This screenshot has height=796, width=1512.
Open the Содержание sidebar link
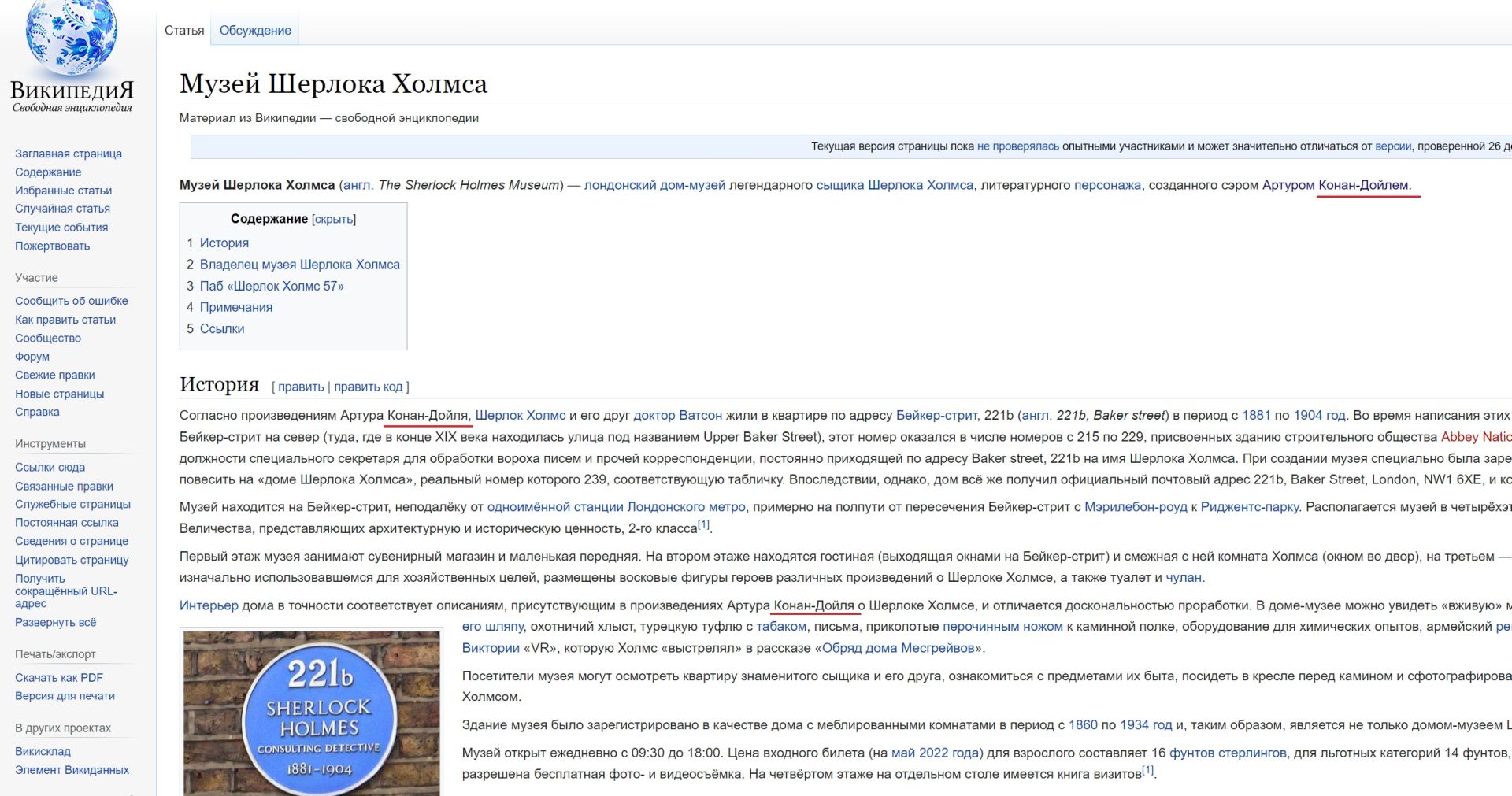[x=48, y=172]
